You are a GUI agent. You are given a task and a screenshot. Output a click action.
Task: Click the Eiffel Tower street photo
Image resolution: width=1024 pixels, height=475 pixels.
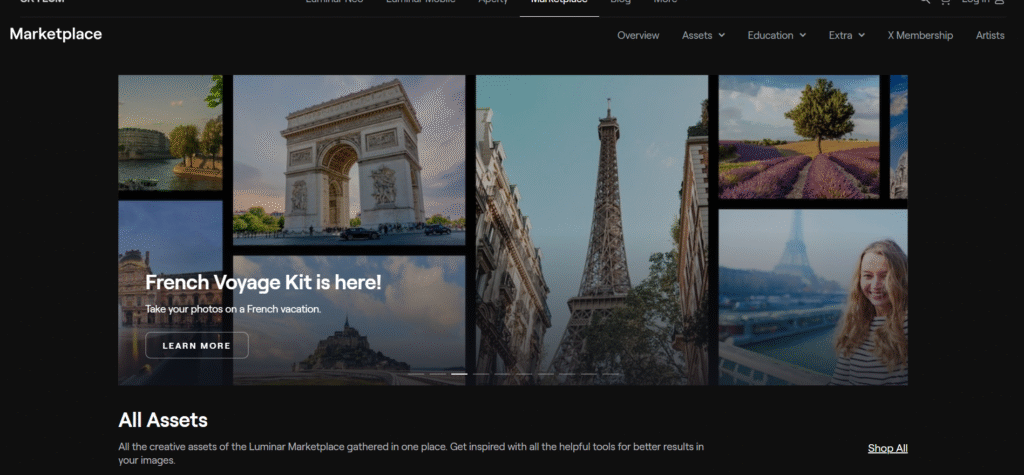(592, 230)
